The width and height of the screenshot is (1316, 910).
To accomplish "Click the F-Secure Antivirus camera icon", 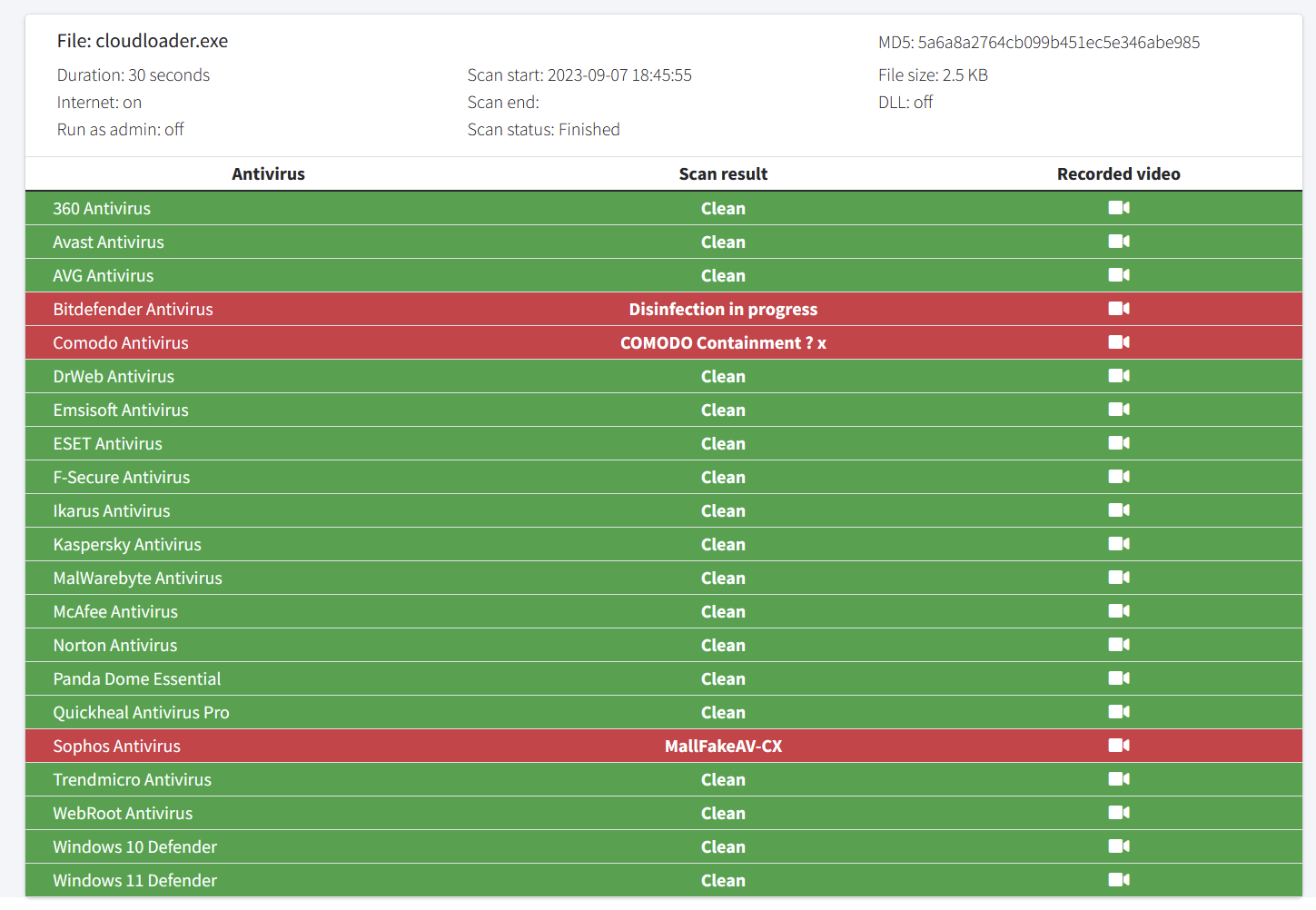I will tap(1119, 477).
